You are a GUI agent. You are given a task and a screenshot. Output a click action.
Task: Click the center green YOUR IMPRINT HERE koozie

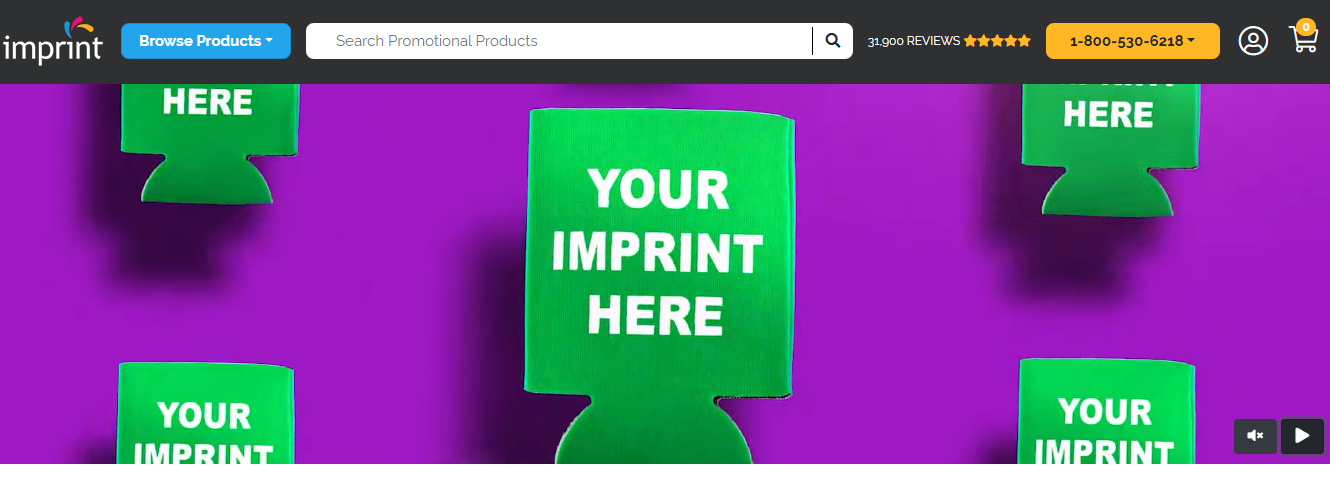[658, 285]
